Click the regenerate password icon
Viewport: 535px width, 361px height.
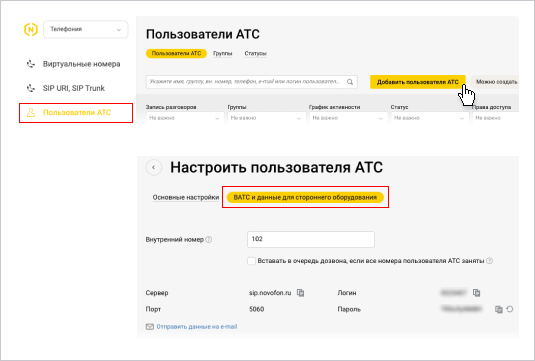pyautogui.click(x=510, y=309)
